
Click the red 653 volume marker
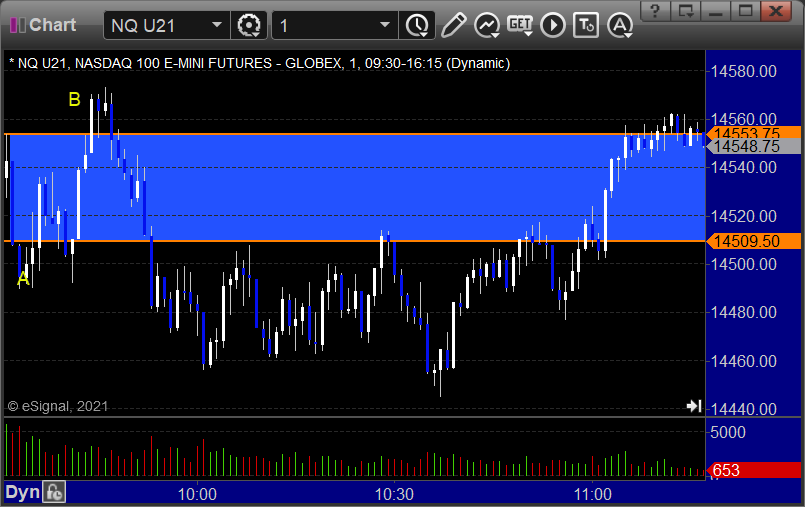point(754,470)
